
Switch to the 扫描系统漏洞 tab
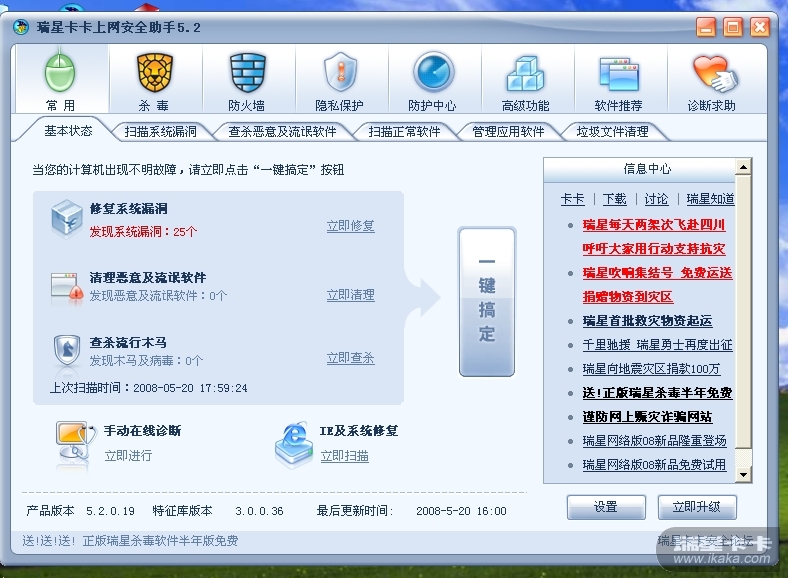pos(160,132)
